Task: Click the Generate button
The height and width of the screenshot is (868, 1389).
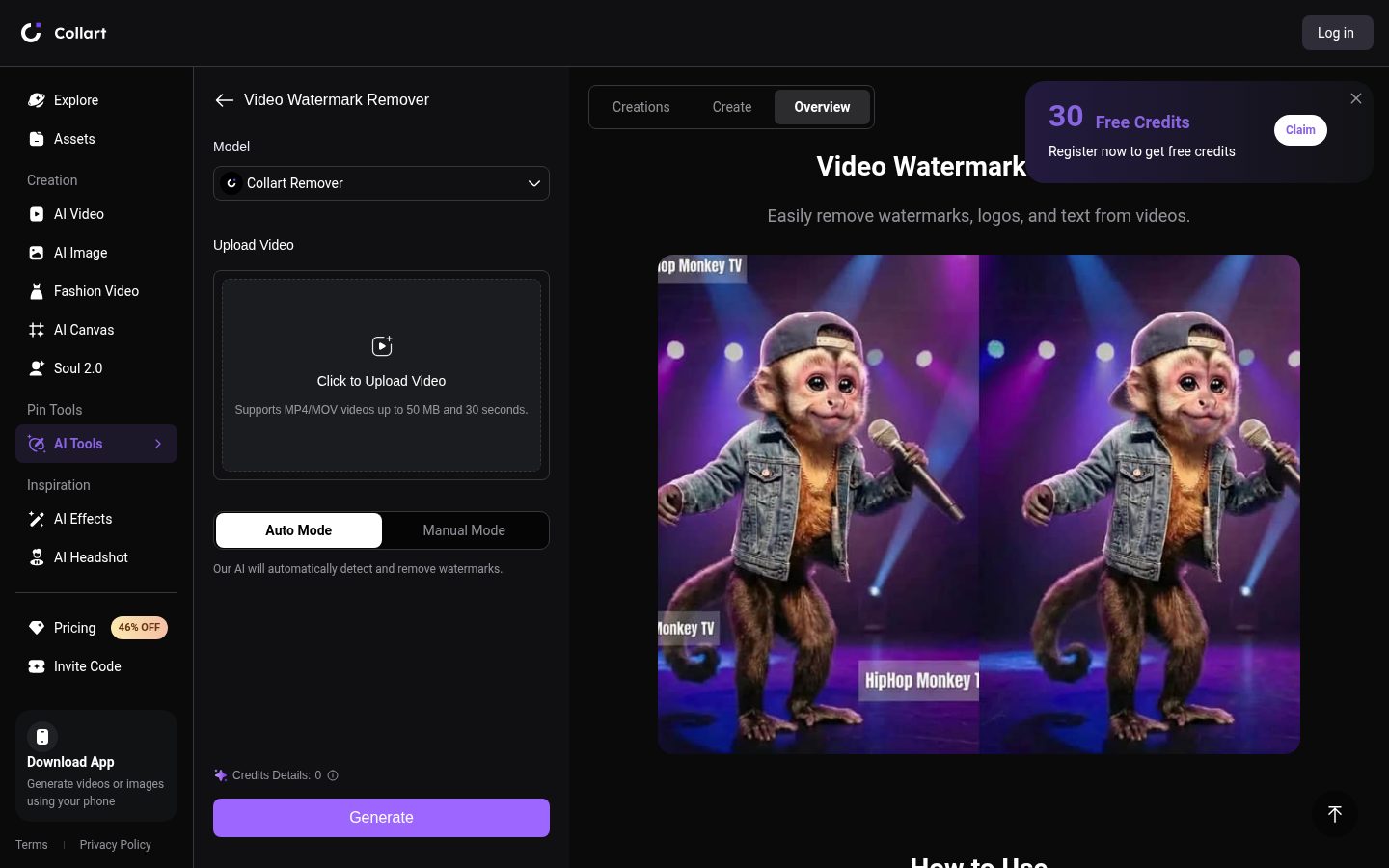Action: click(381, 818)
